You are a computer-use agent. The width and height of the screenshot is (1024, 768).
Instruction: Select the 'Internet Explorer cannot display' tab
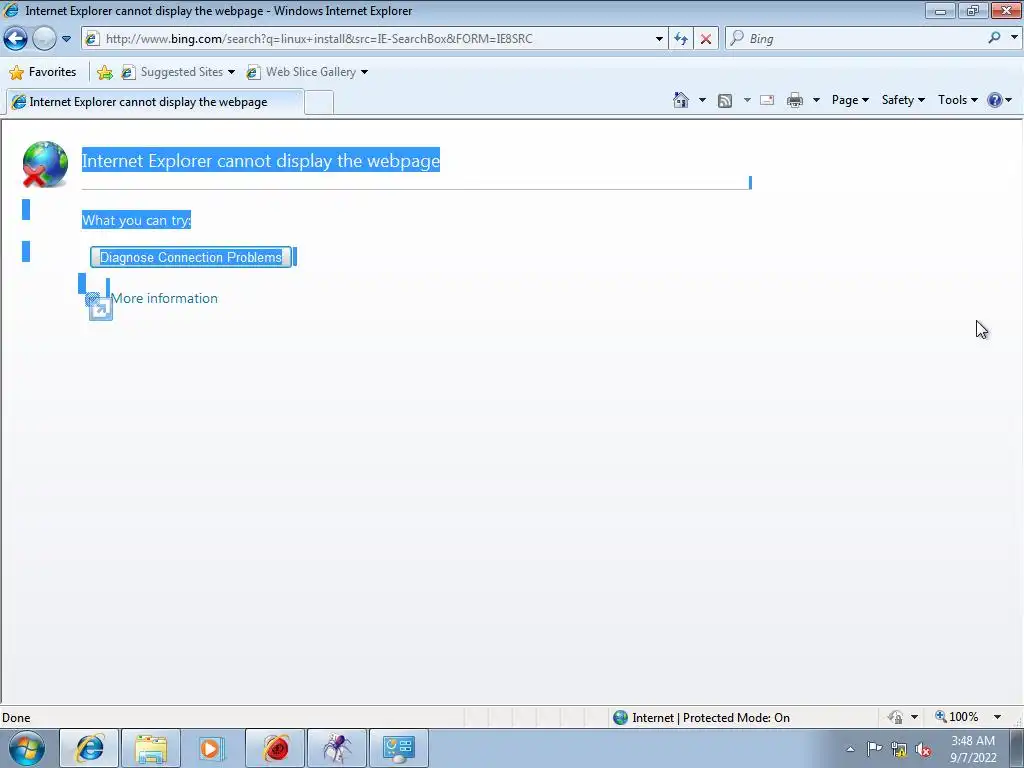coord(155,102)
